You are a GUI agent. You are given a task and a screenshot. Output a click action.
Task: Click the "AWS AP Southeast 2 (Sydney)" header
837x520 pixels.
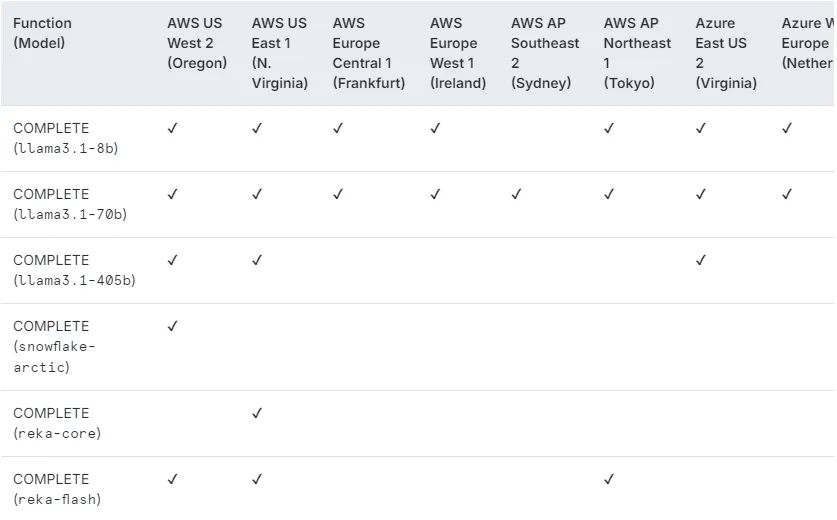pos(544,53)
